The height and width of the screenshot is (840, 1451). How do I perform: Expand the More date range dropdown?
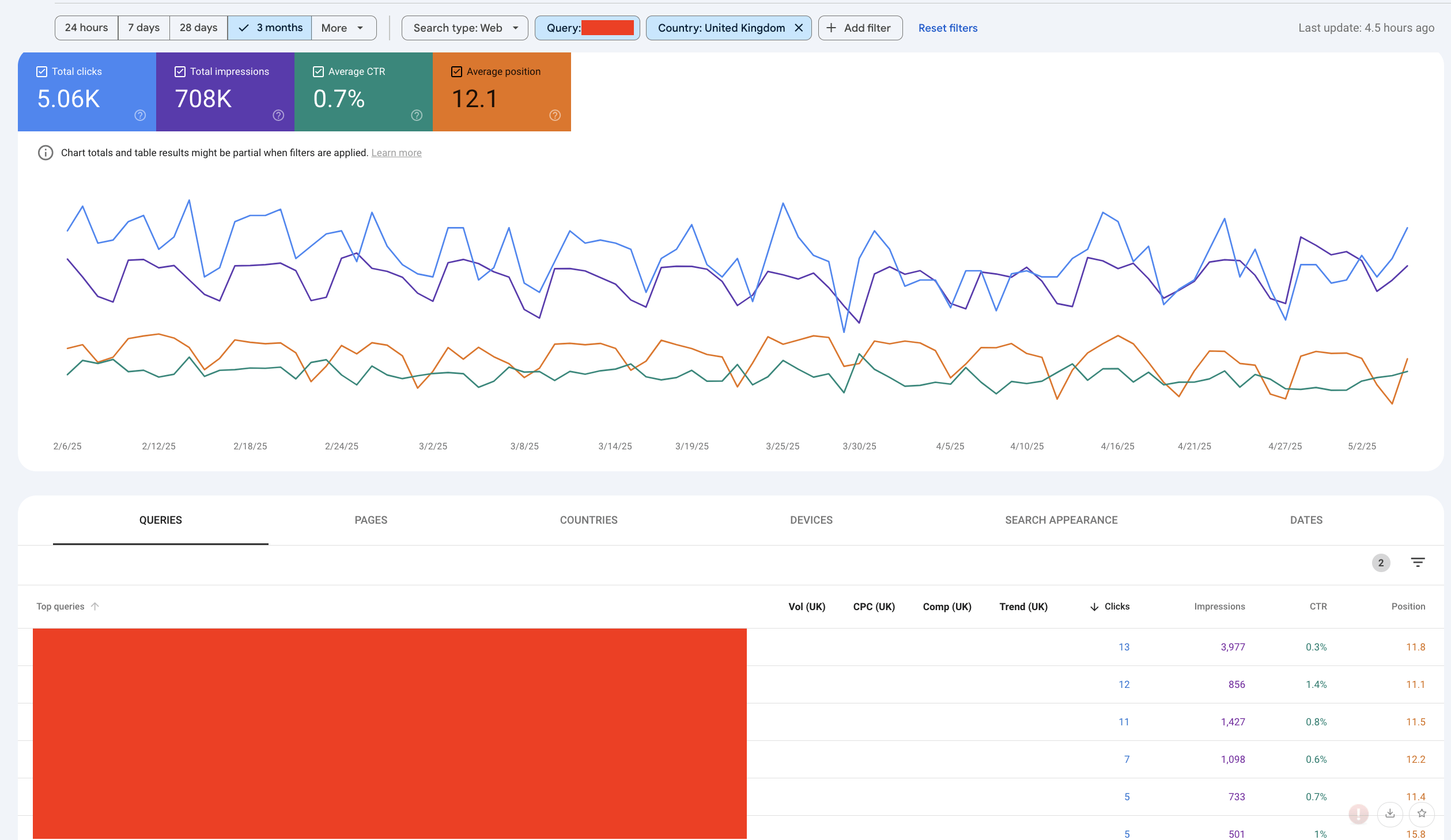click(343, 28)
